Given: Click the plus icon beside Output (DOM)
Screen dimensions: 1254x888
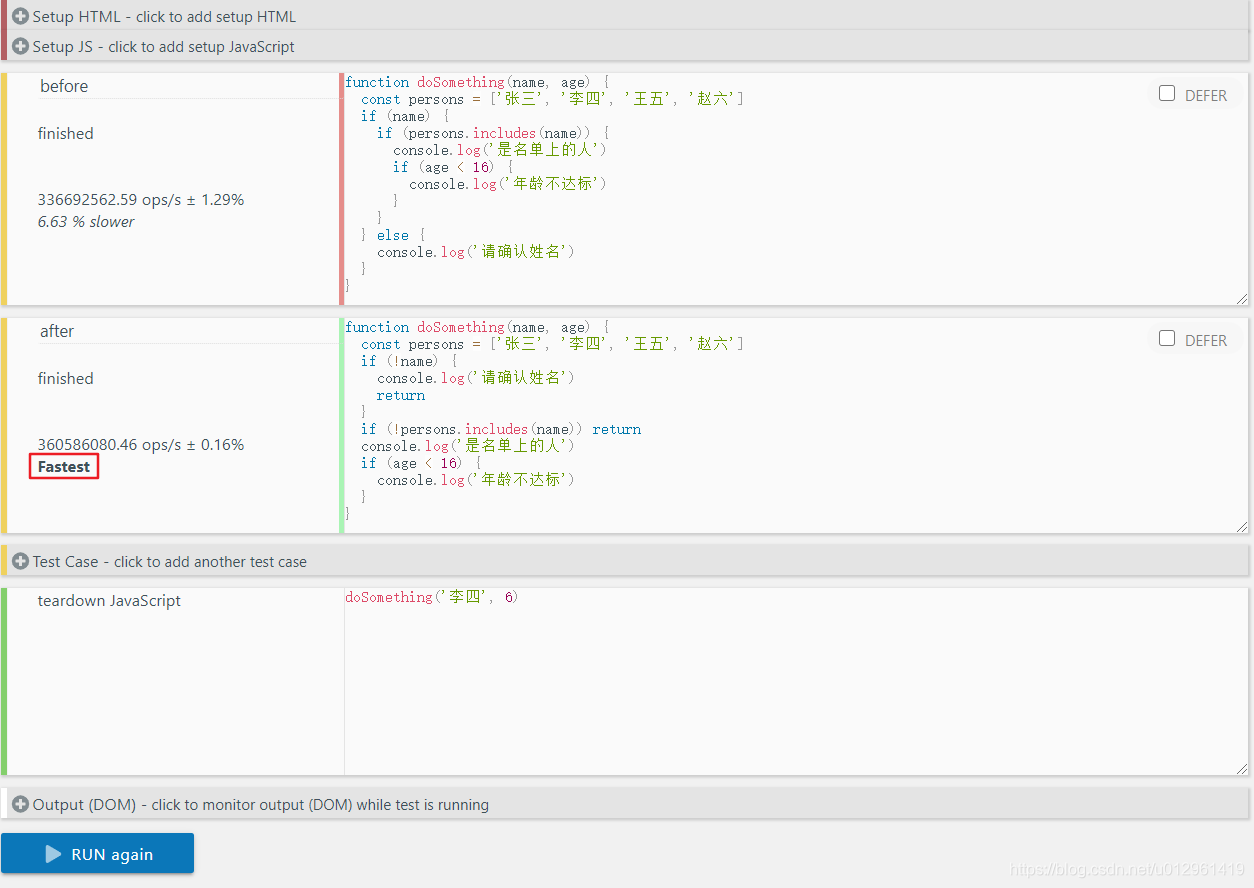Looking at the screenshot, I should (20, 804).
